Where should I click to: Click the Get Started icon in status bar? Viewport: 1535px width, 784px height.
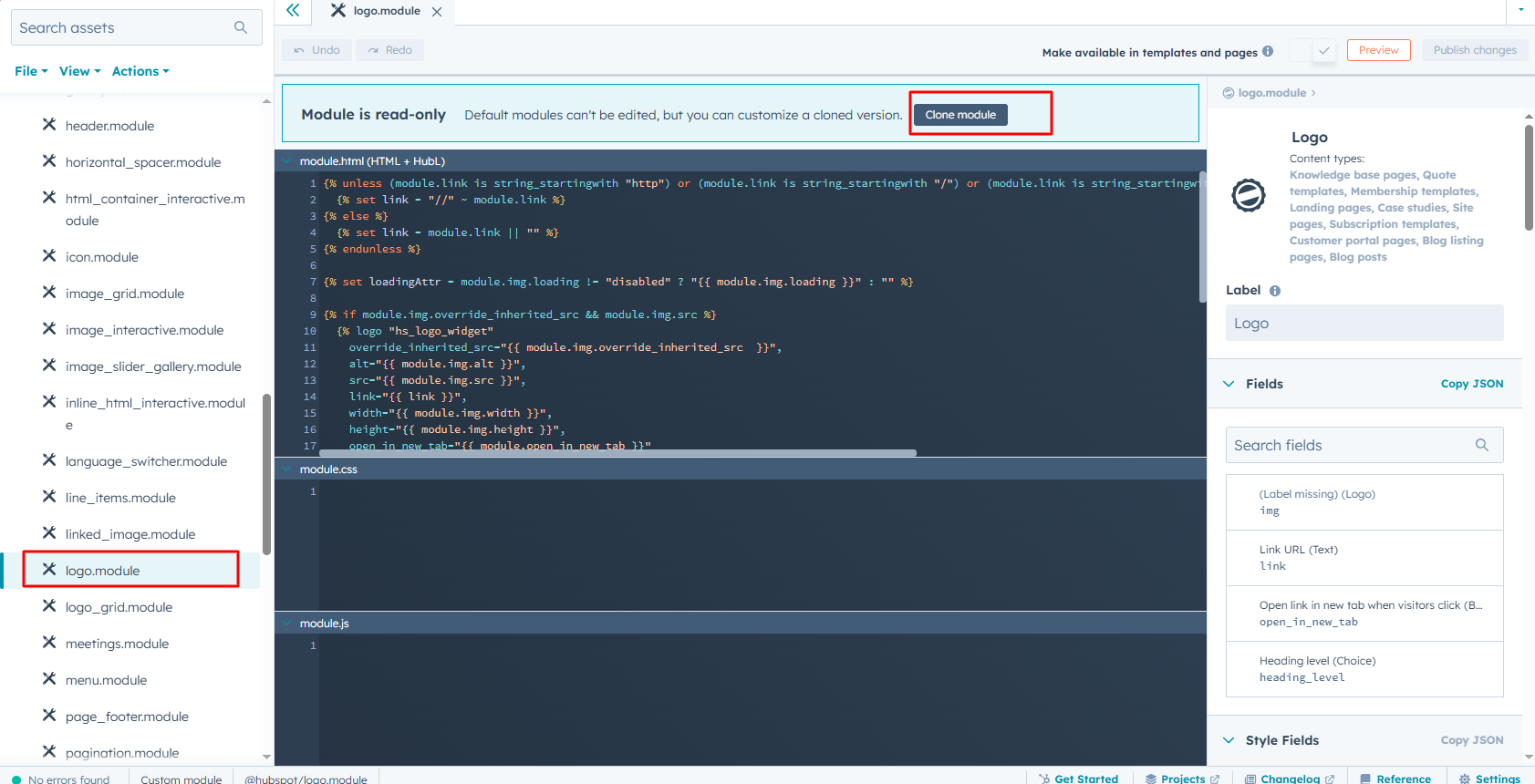1044,779
